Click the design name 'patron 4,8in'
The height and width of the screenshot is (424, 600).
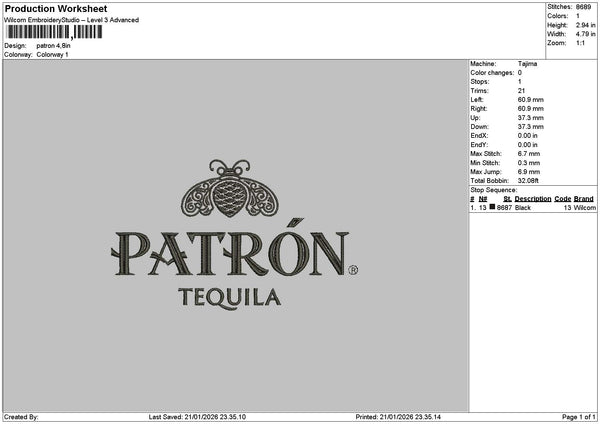54,46
